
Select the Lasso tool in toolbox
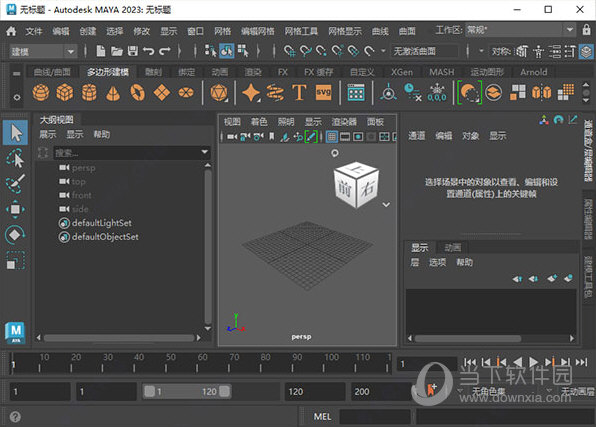[x=15, y=159]
